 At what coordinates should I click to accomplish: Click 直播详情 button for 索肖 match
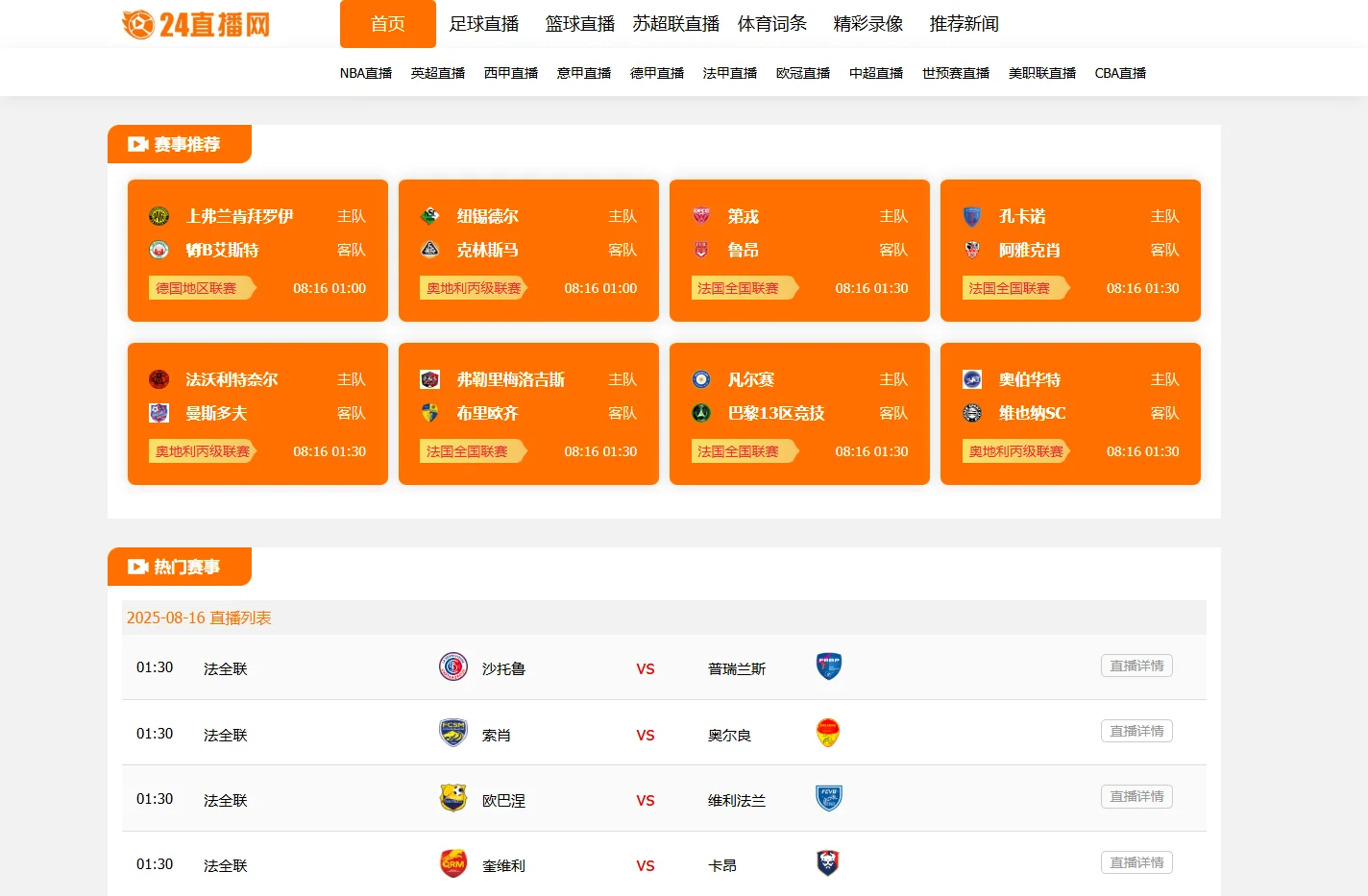point(1136,731)
